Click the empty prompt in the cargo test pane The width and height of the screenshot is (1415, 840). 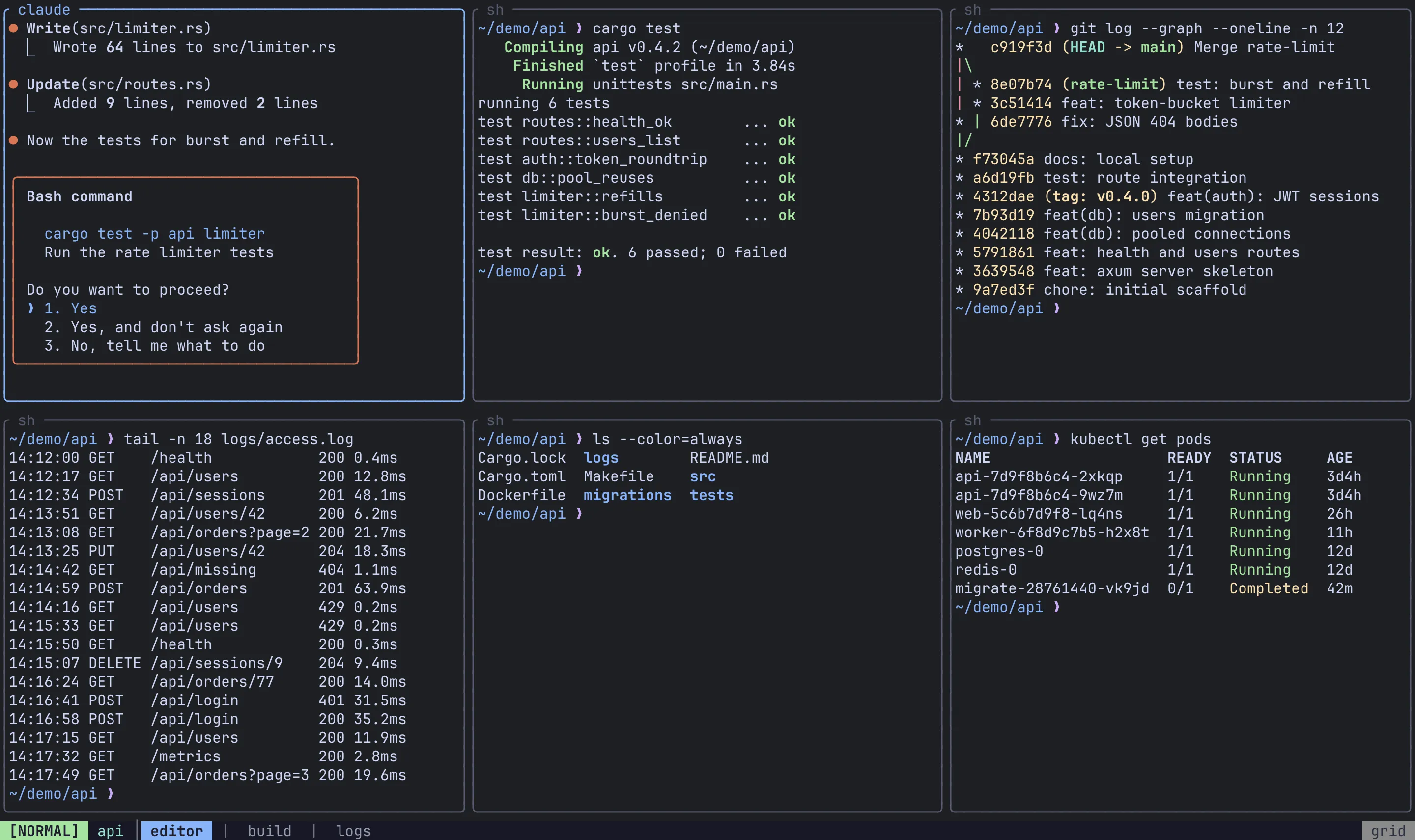point(530,271)
